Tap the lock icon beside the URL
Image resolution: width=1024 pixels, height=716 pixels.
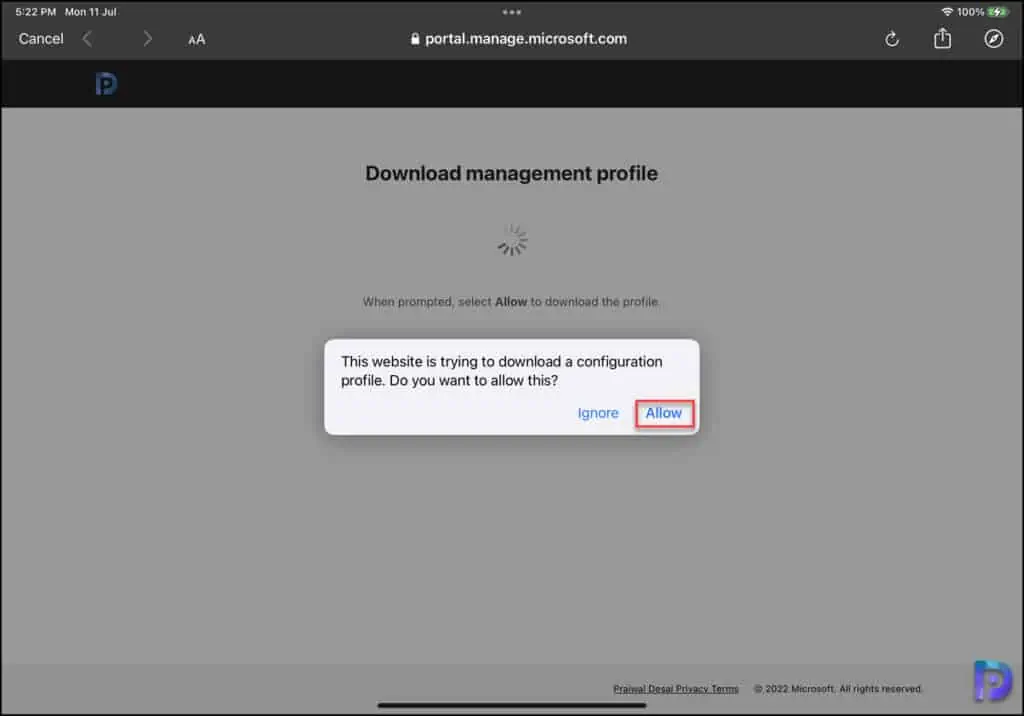click(x=415, y=39)
